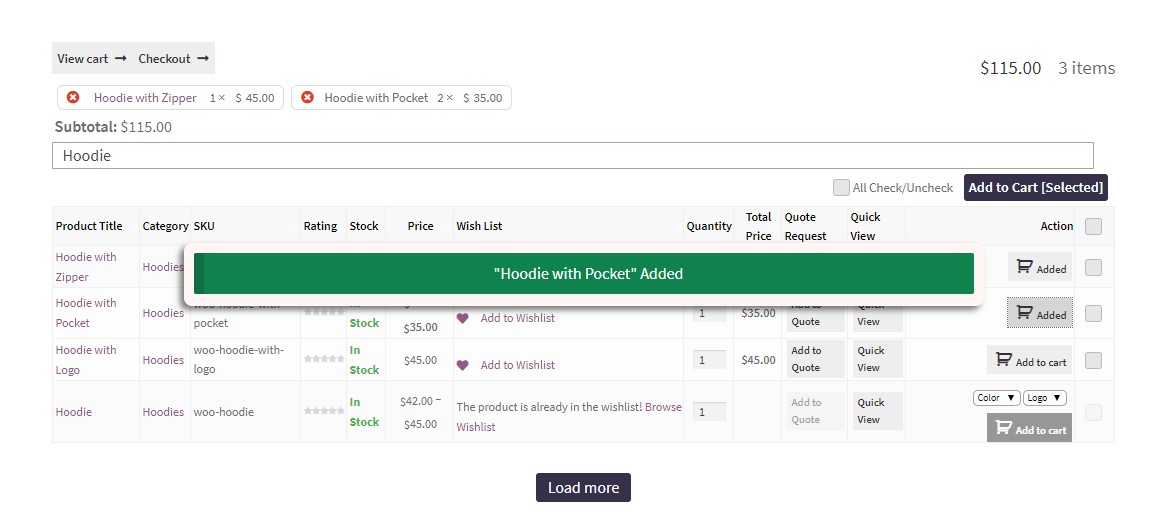Click cart icon in Hoodie with Logo row
Image resolution: width=1155 pixels, height=527 pixels.
click(x=1002, y=361)
